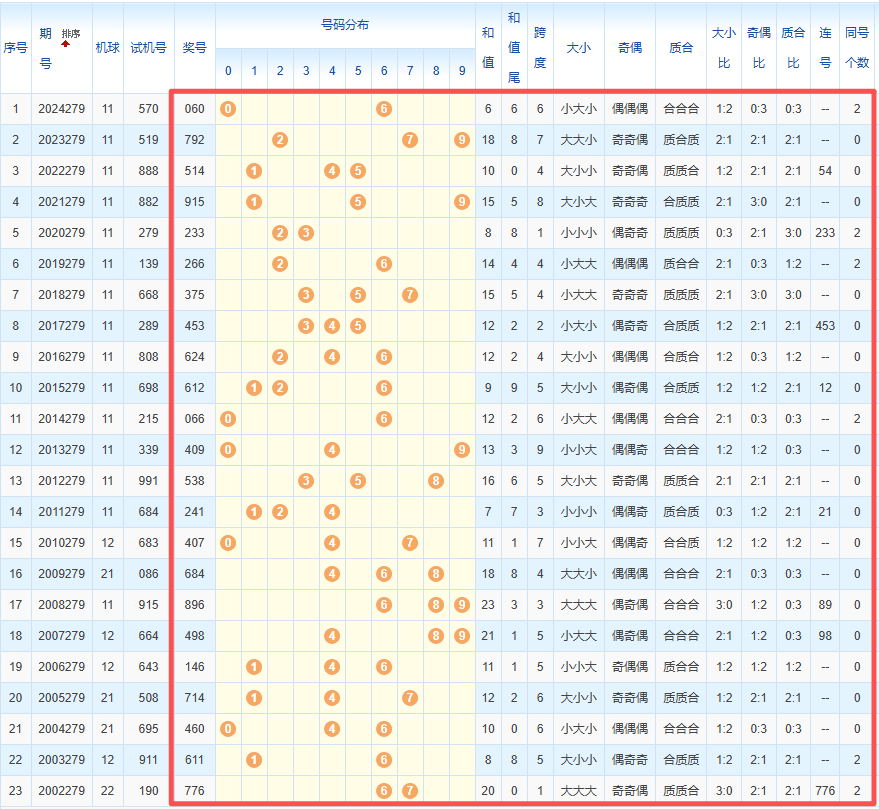Click the orange 9 ball in row 2023279
This screenshot has width=879, height=809.
tap(461, 140)
